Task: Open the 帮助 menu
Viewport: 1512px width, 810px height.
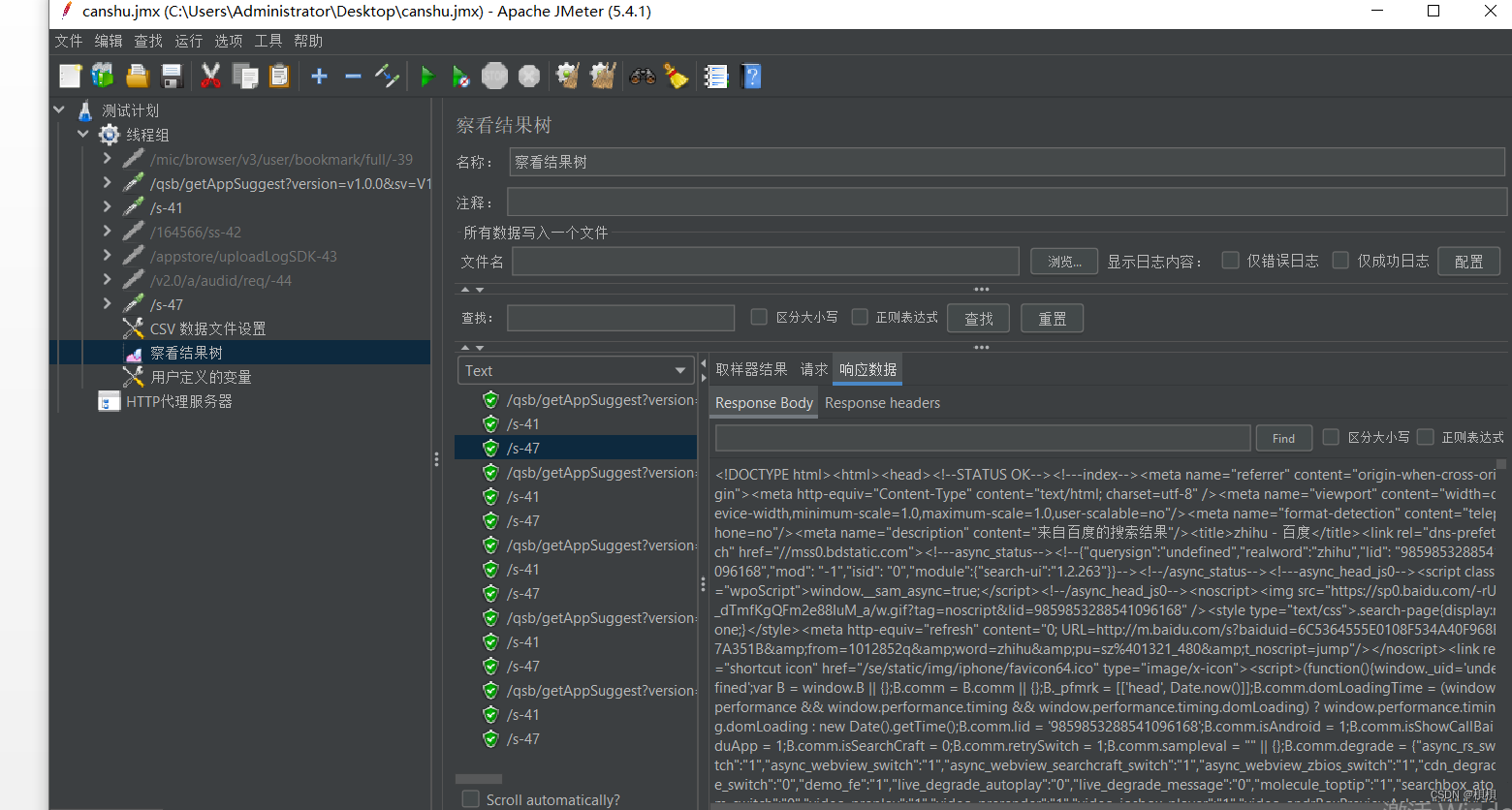Action: (x=308, y=41)
